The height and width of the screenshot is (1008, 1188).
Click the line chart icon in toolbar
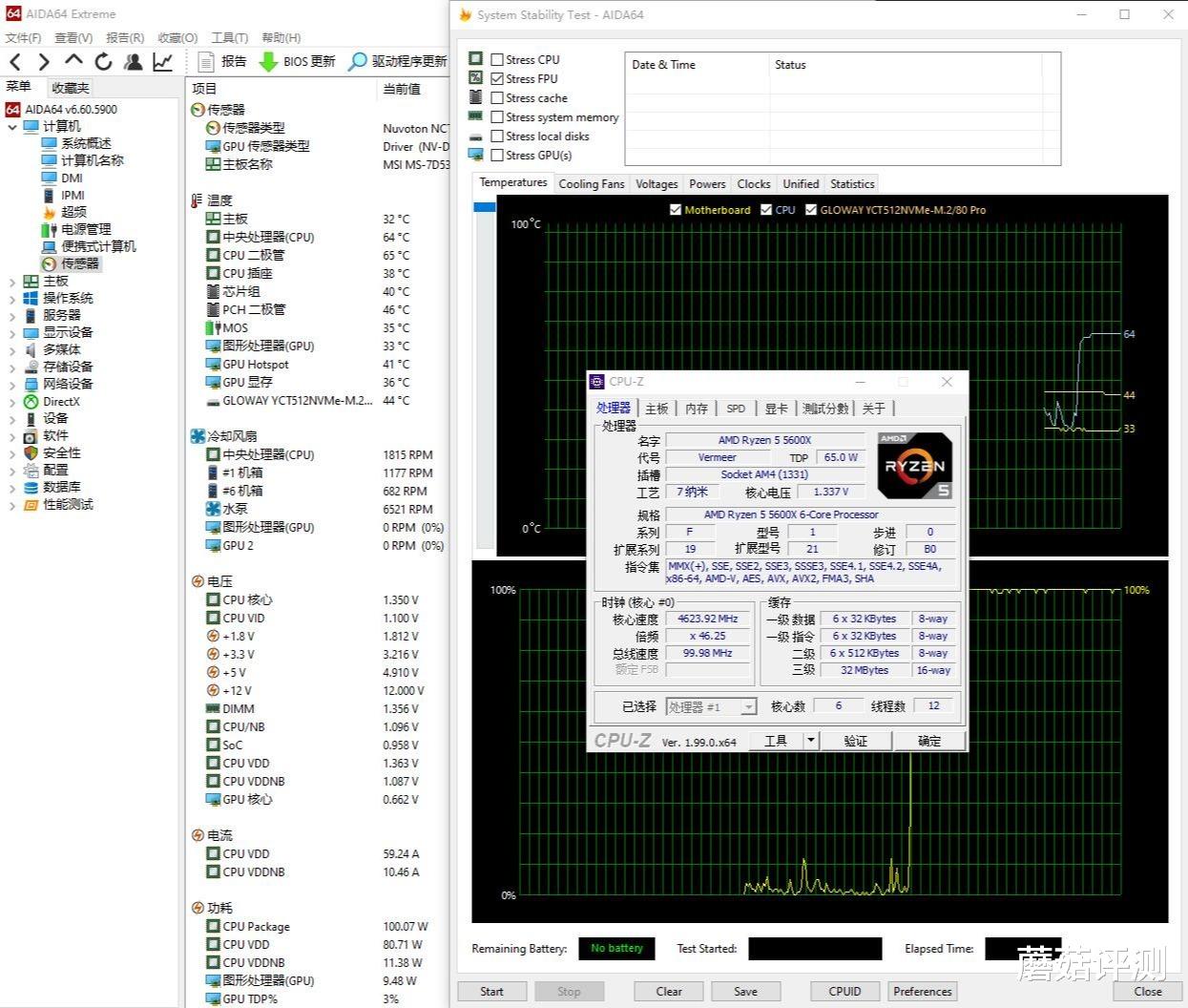pyautogui.click(x=163, y=62)
